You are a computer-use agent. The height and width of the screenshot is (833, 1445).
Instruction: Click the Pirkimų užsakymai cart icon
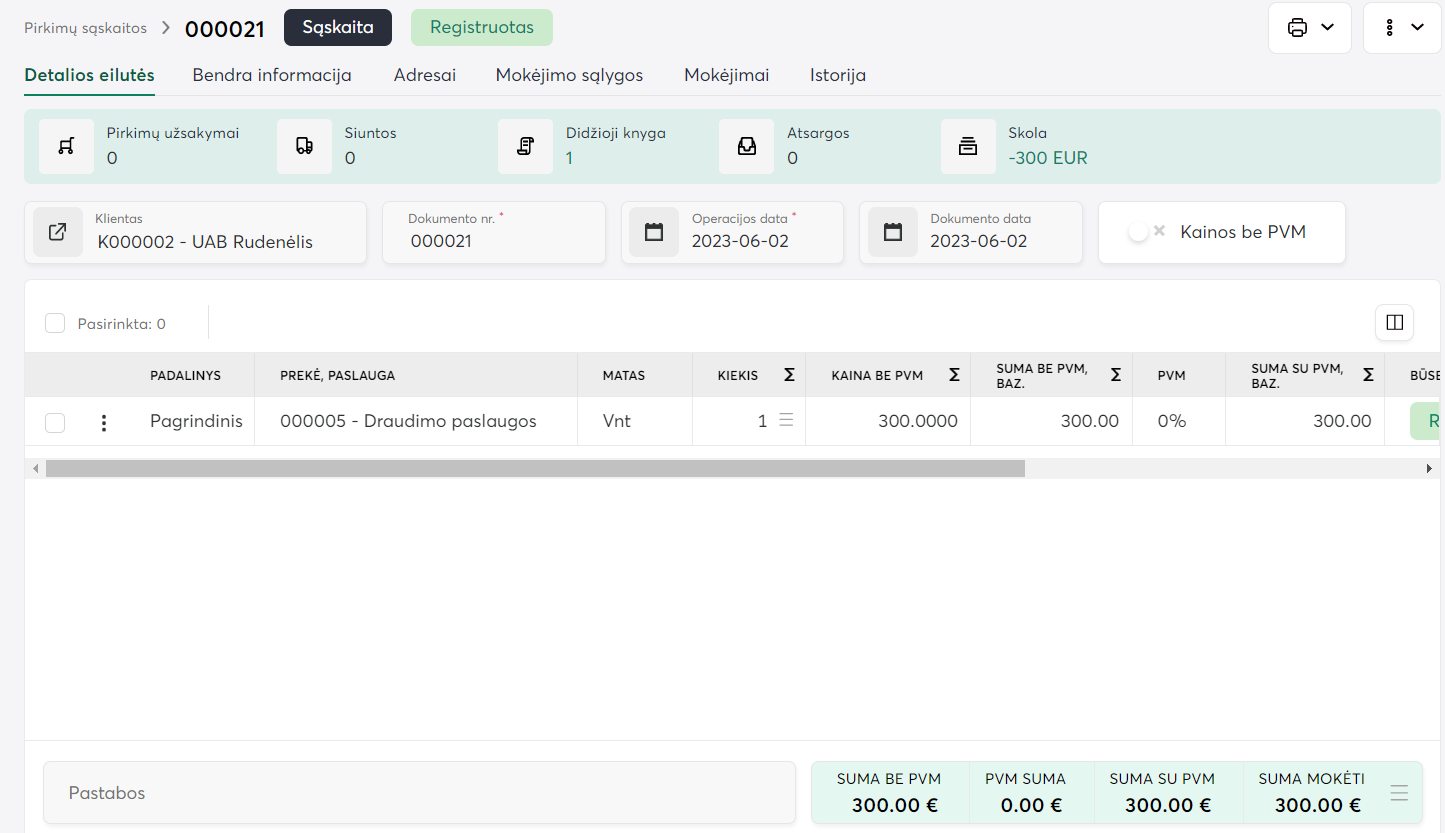[66, 146]
